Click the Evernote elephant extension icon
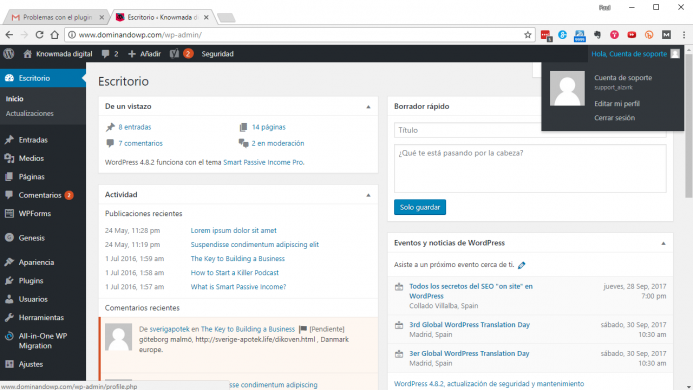 [x=597, y=35]
